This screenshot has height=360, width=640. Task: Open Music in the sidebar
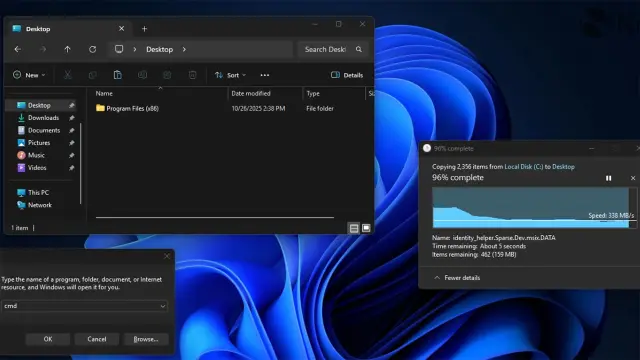[36, 156]
